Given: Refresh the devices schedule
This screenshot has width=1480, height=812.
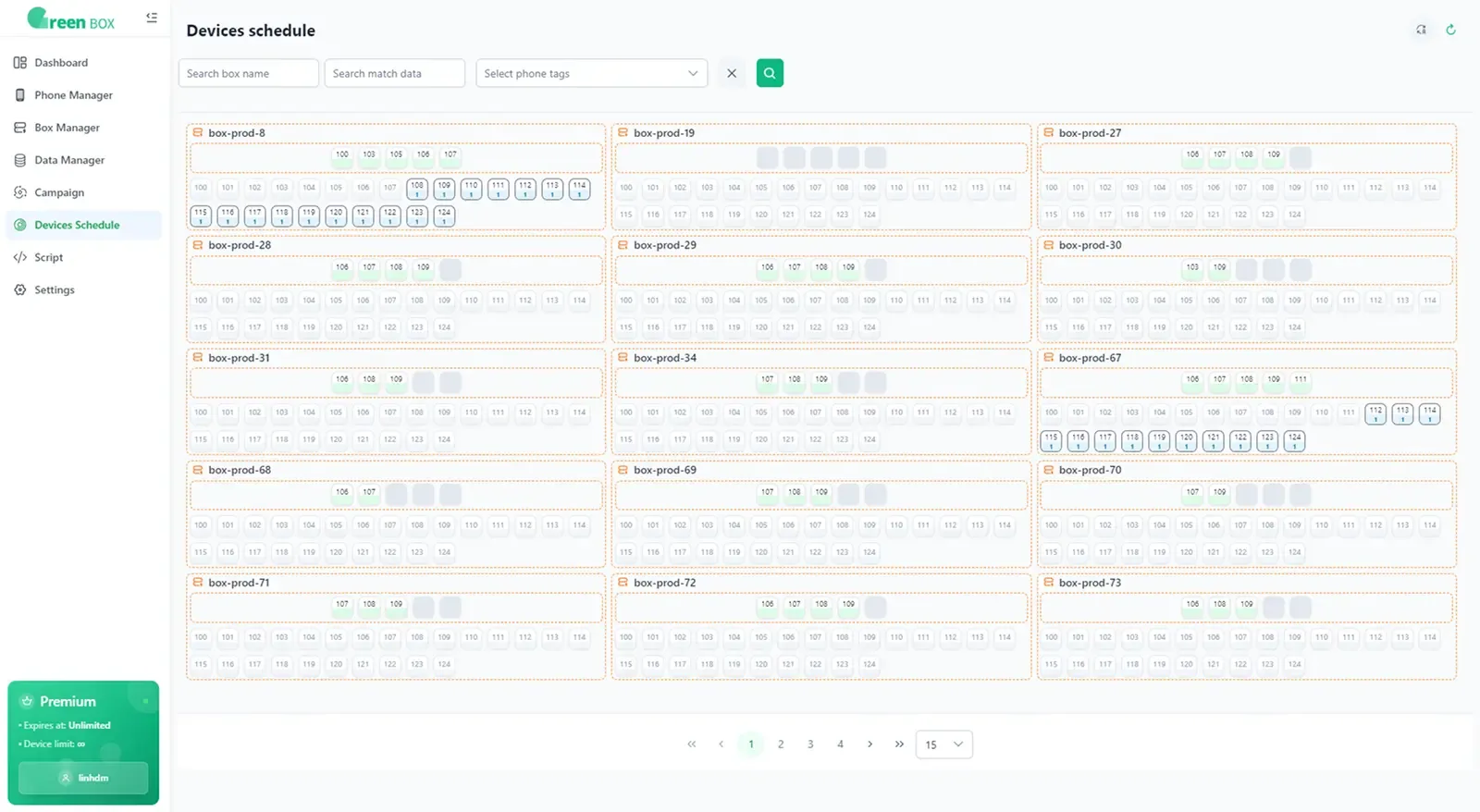Looking at the screenshot, I should click(x=1450, y=30).
